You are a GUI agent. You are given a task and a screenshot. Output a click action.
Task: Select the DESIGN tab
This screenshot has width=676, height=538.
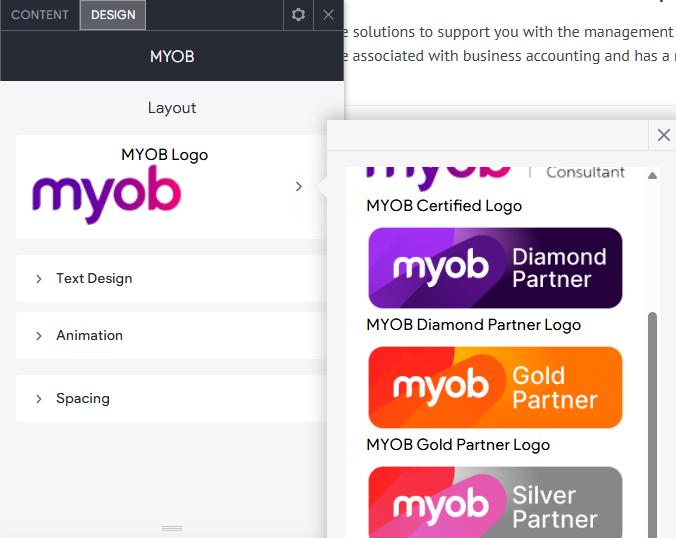(x=113, y=15)
